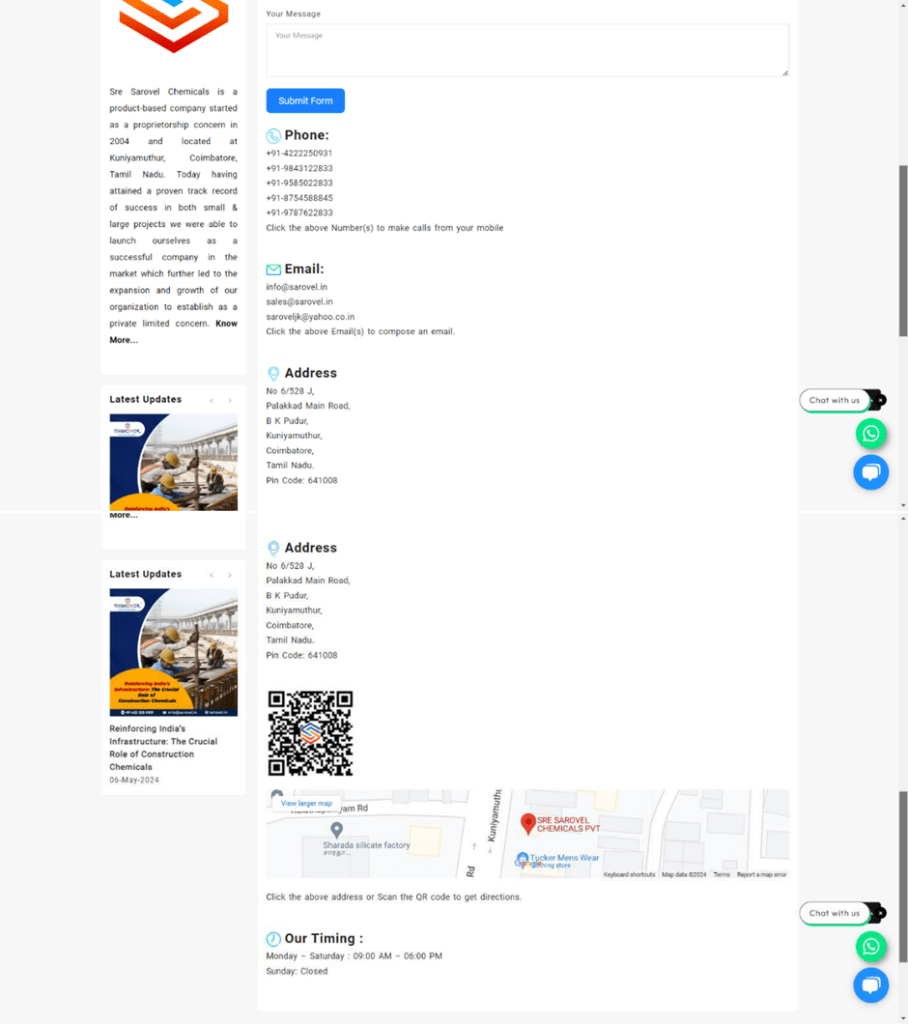The image size is (908, 1024).
Task: Click the red Sre Sarovel Chemicals map pin
Action: [x=528, y=824]
